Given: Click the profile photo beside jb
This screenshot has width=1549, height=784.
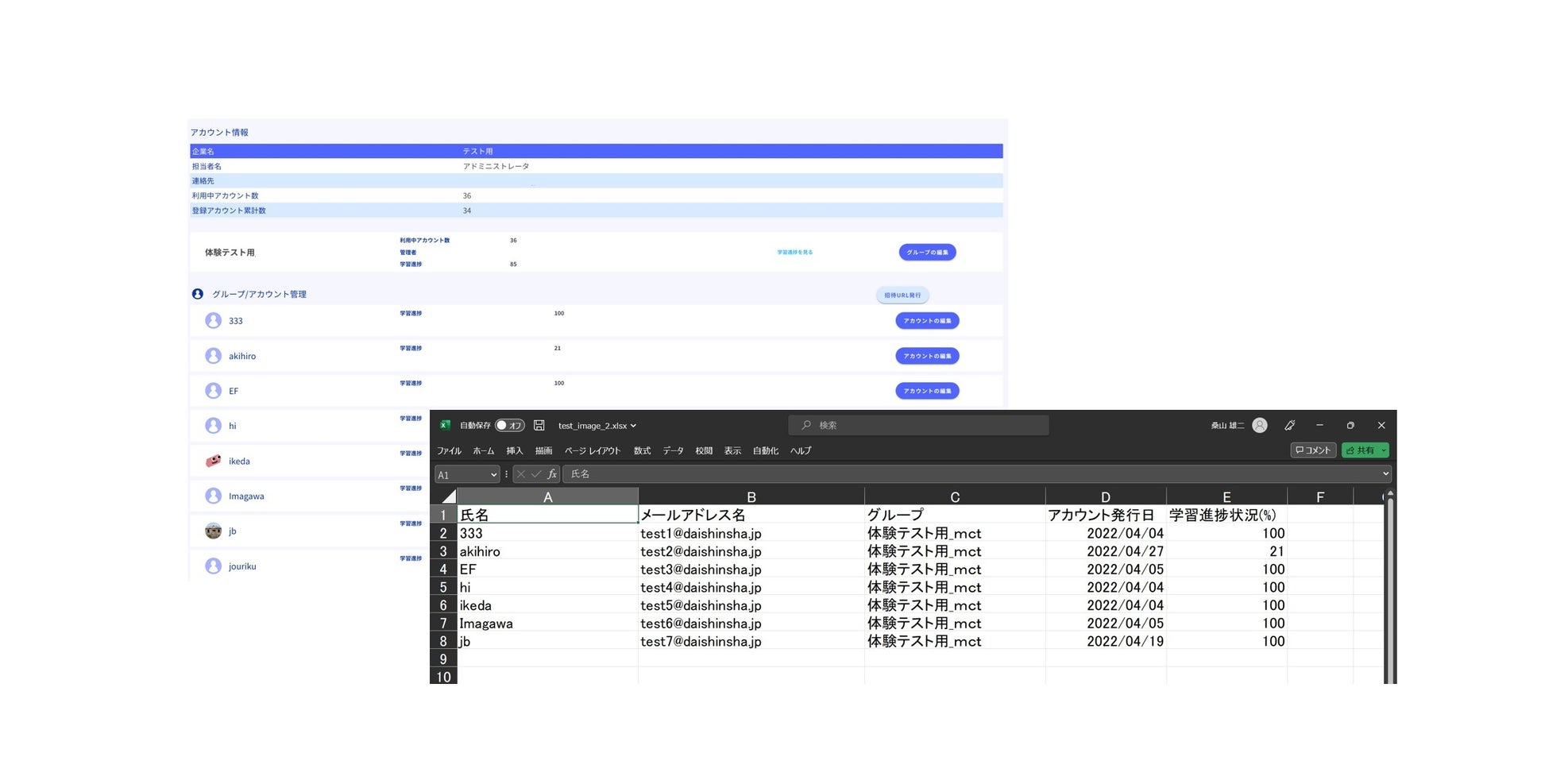Looking at the screenshot, I should [x=213, y=531].
